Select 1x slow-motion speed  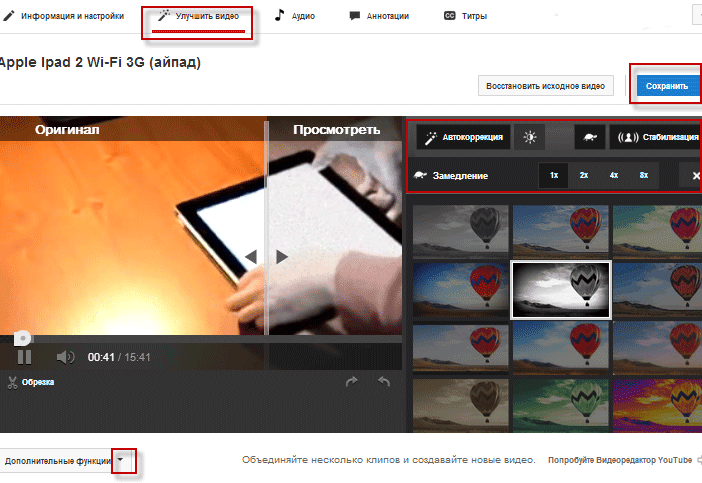click(x=554, y=175)
